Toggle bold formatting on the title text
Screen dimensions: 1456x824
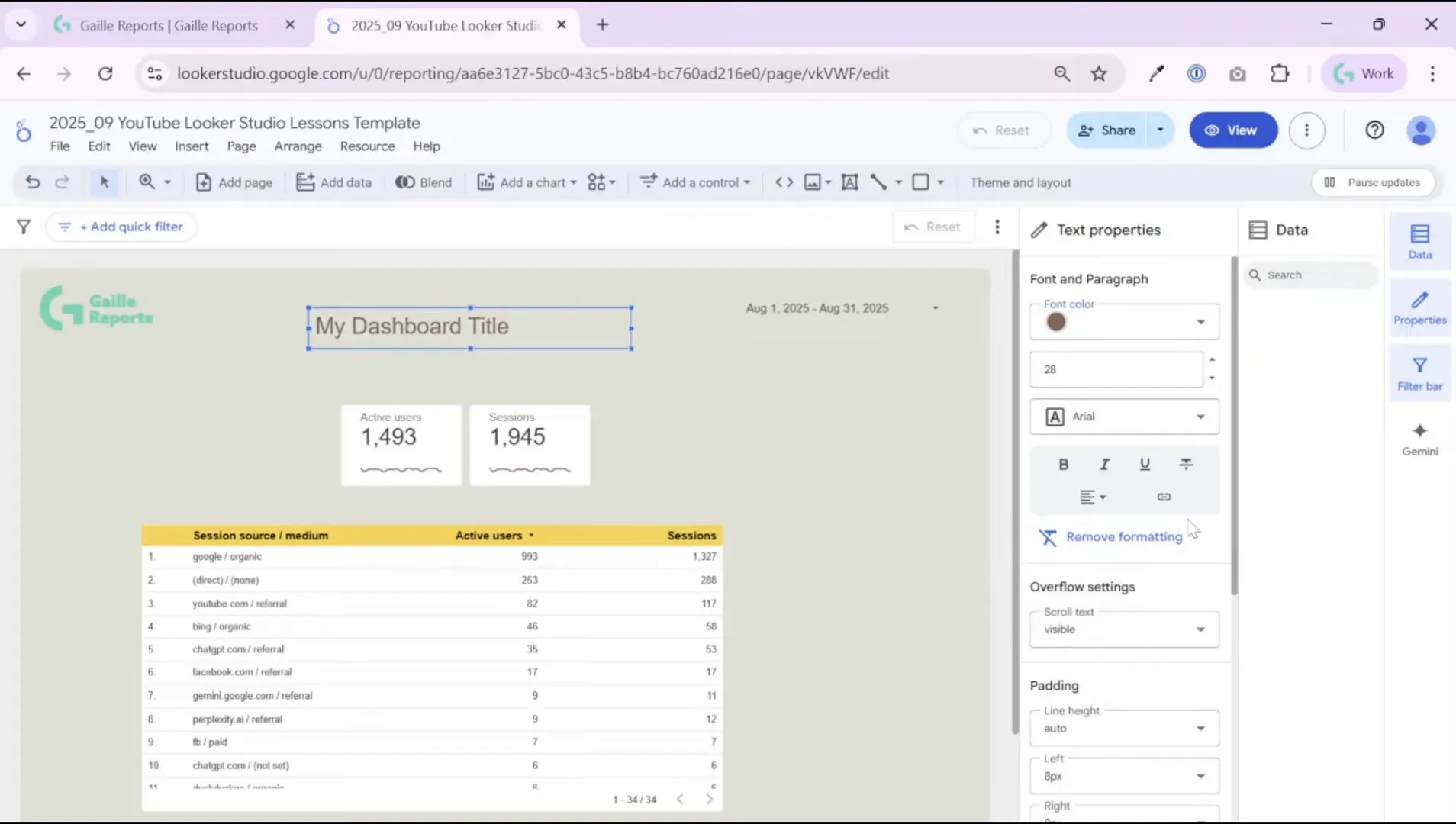click(1062, 464)
